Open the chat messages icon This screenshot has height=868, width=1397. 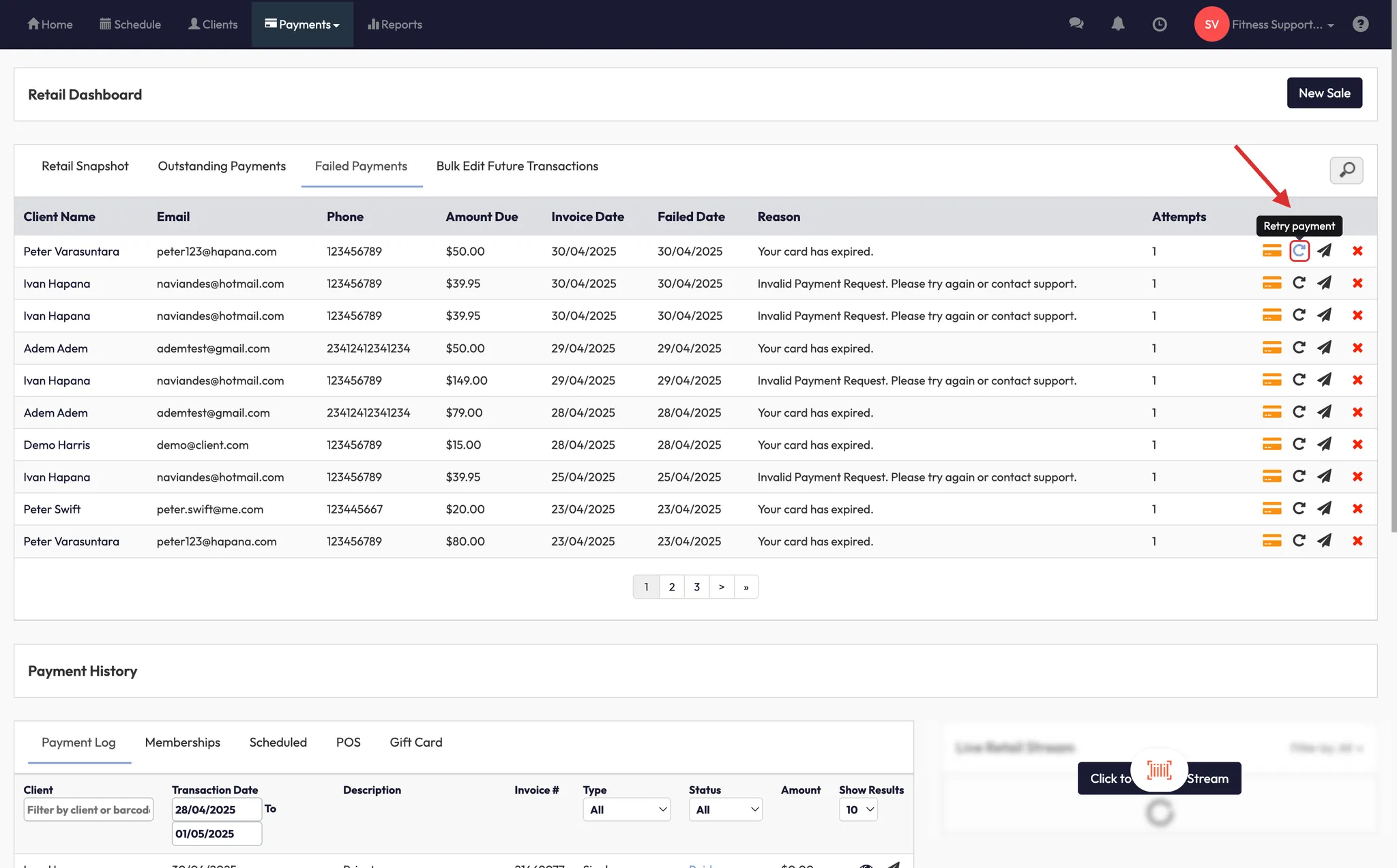click(x=1076, y=25)
